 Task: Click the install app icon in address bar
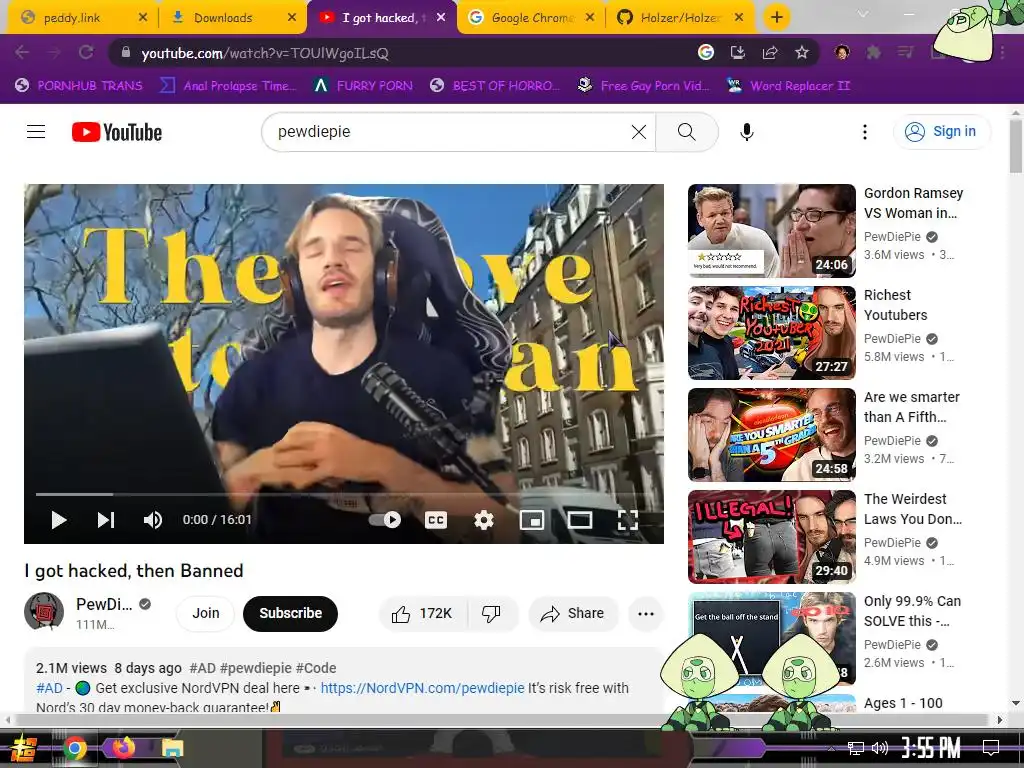[737, 53]
